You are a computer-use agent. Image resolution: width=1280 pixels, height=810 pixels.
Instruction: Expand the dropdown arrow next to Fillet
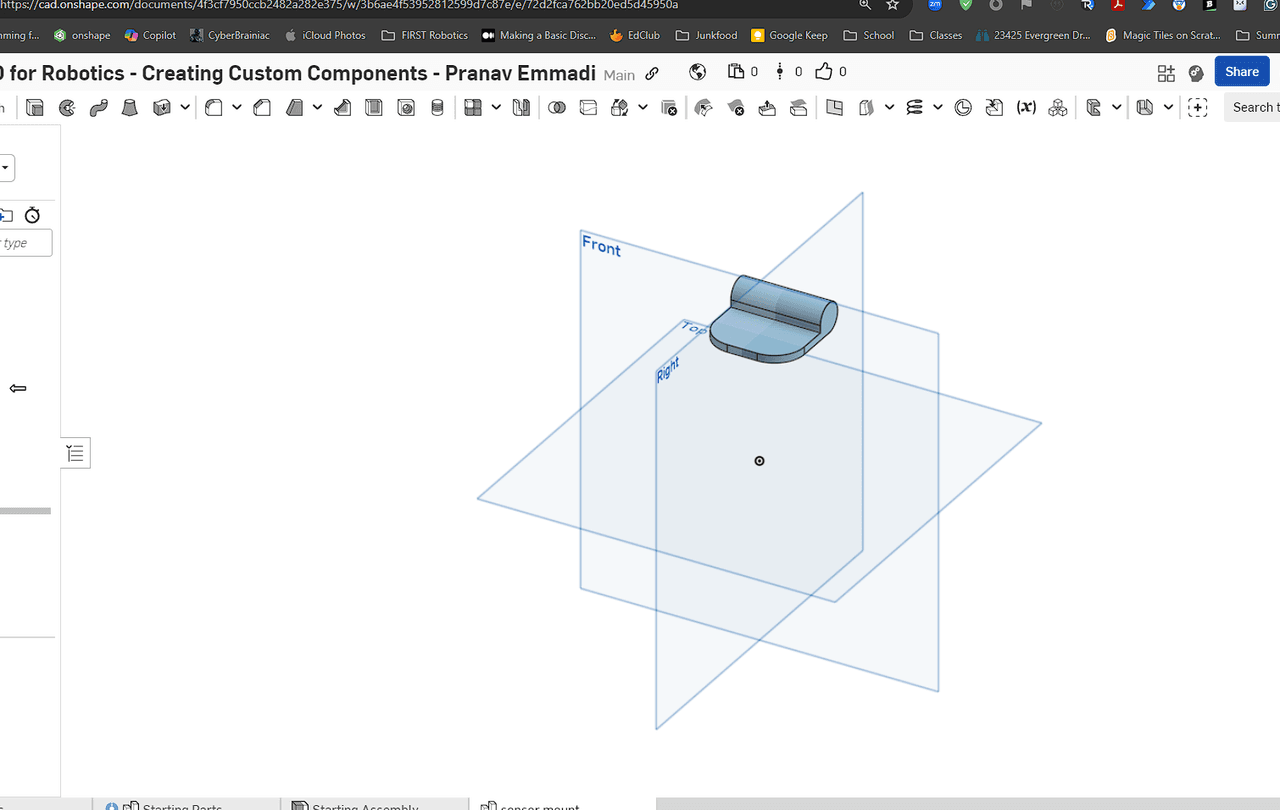(x=237, y=108)
